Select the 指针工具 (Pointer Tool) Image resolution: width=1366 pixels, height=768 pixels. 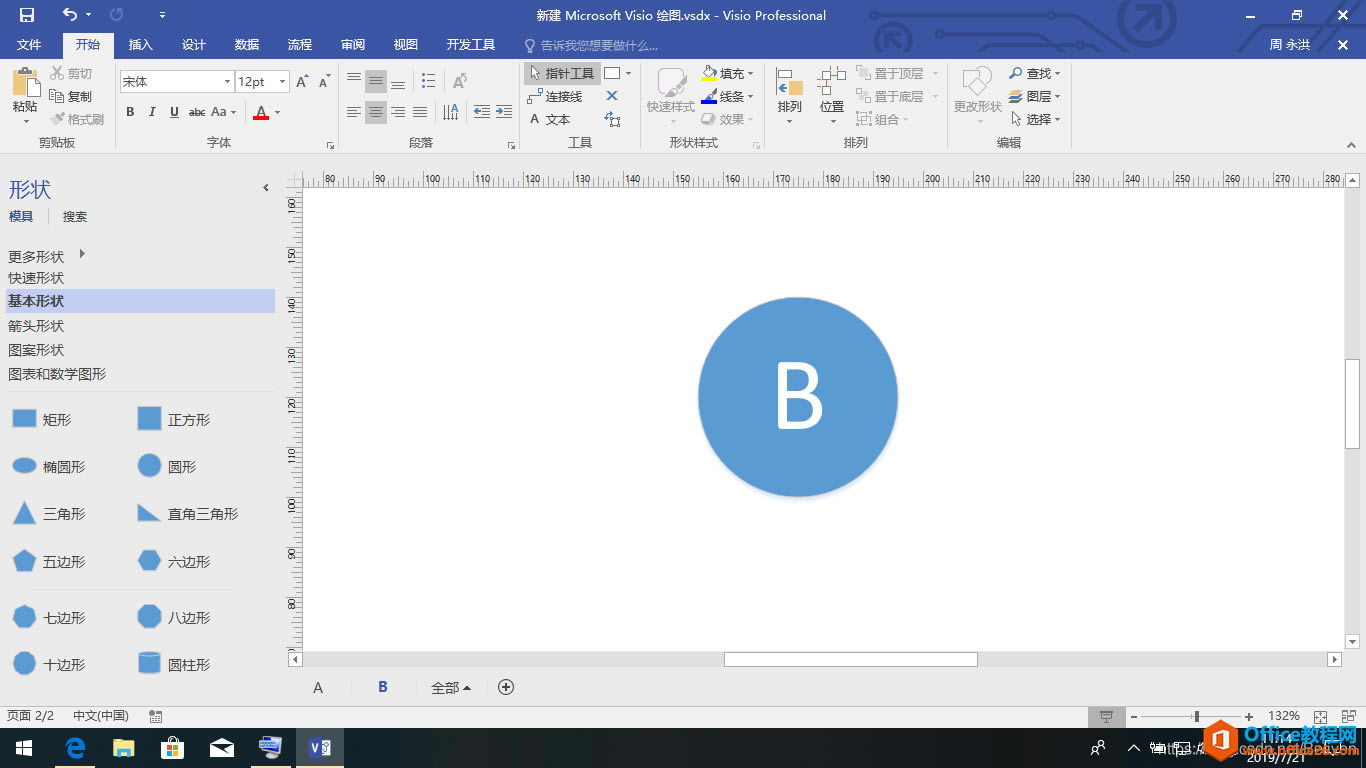564,72
